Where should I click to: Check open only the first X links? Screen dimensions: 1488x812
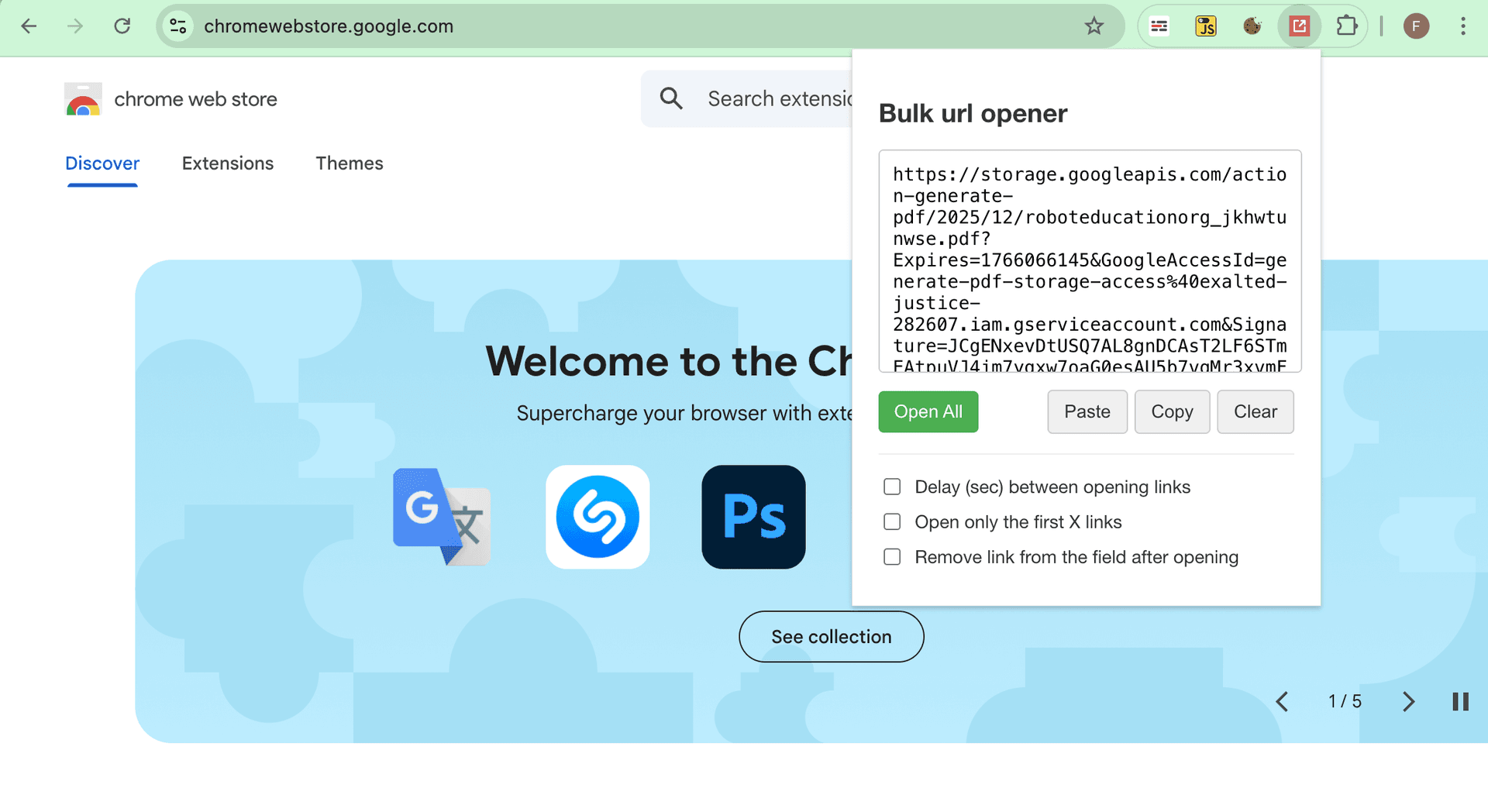(892, 521)
